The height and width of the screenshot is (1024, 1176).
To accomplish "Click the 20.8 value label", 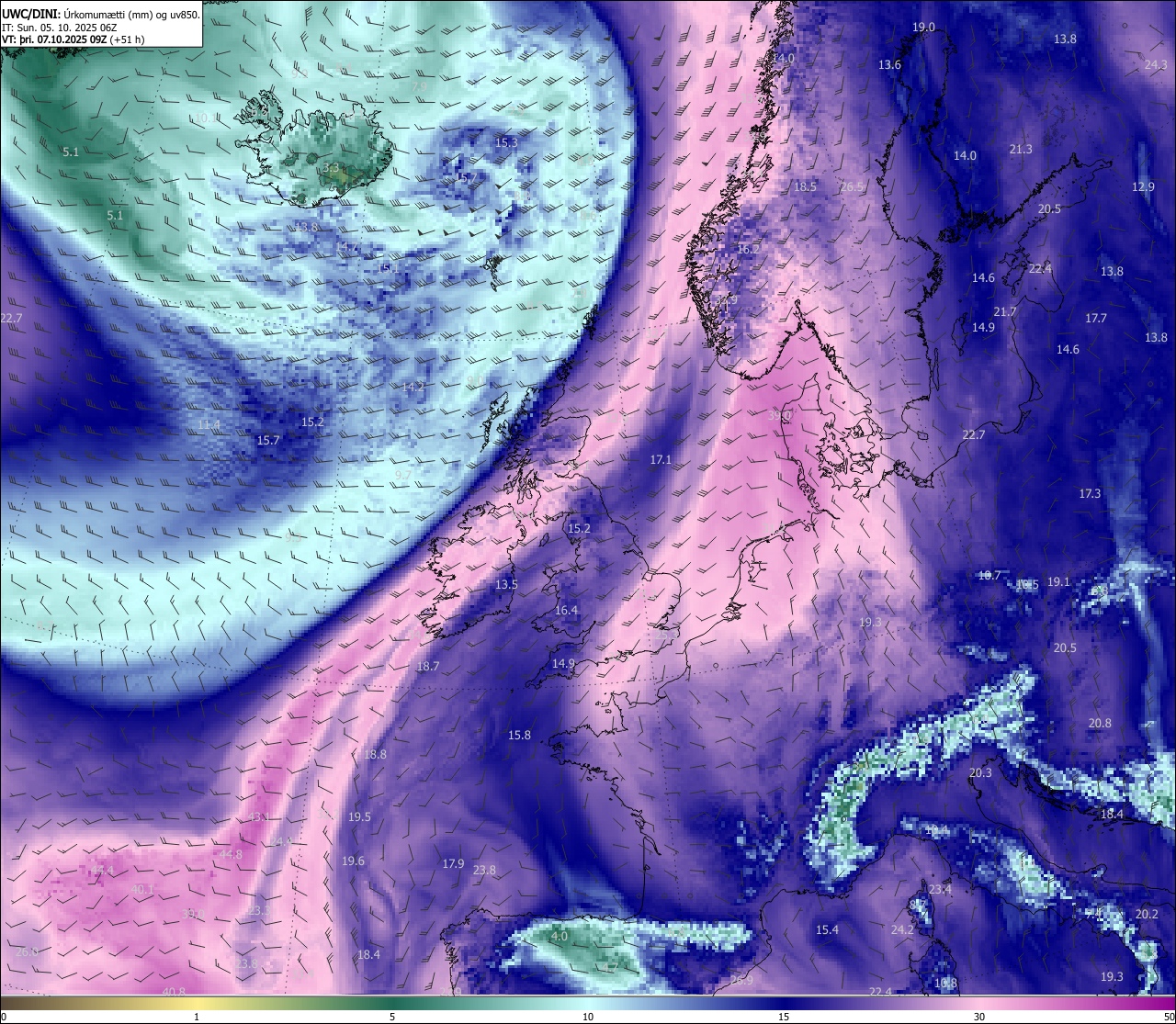I will tap(1100, 723).
